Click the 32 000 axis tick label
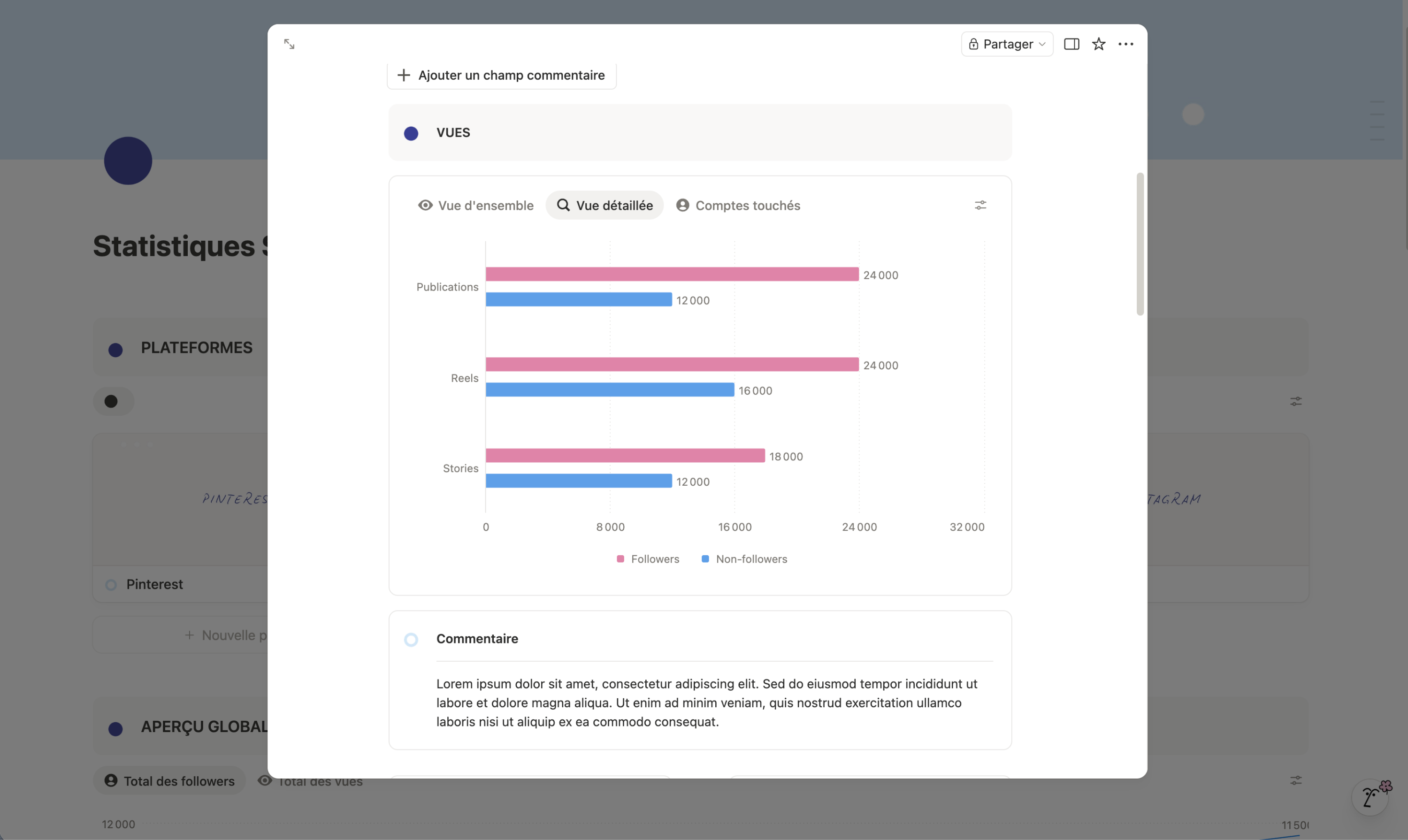 [967, 527]
